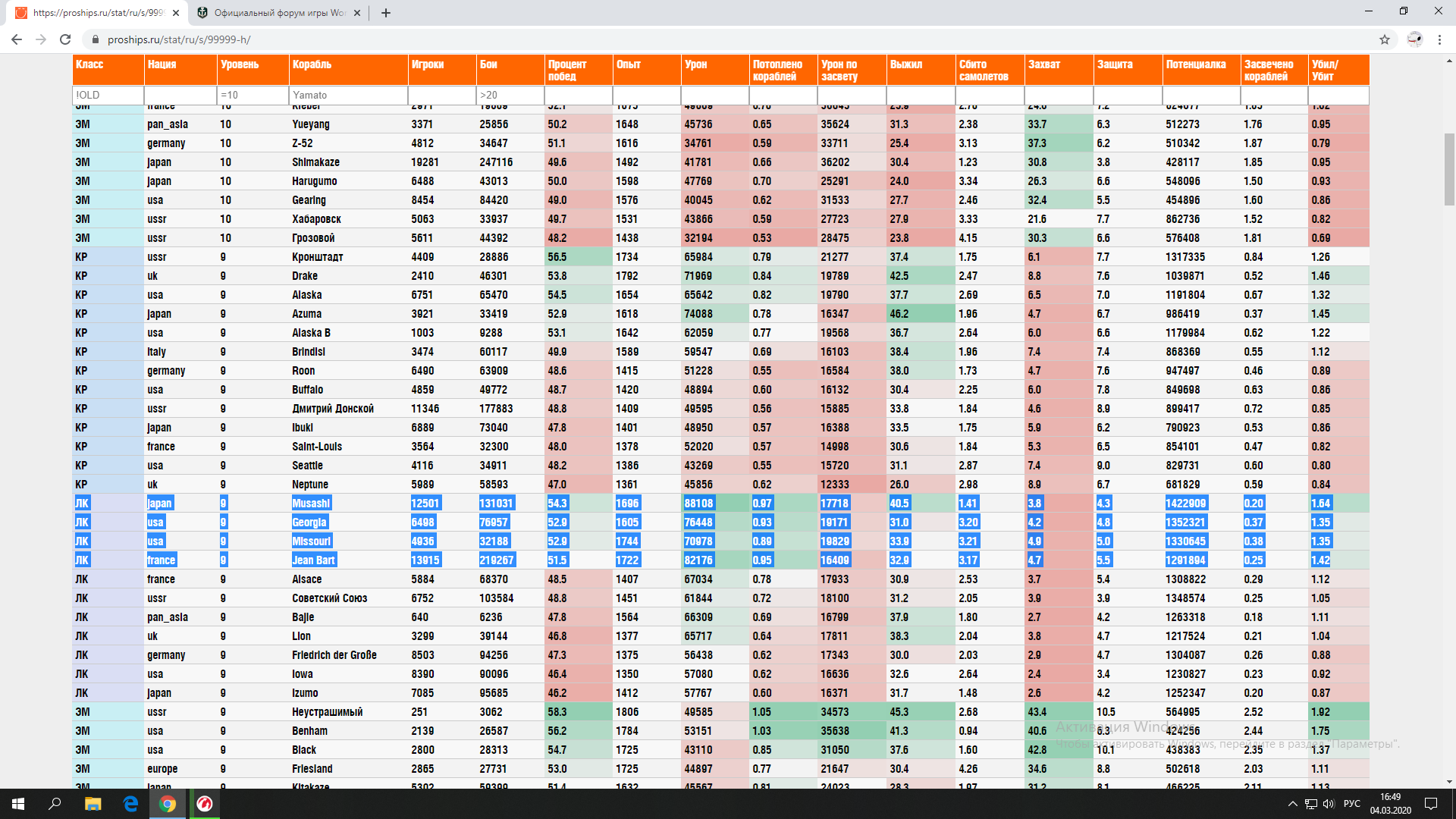This screenshot has height=819, width=1456.
Task: Click the address bar URL
Action: [x=179, y=39]
